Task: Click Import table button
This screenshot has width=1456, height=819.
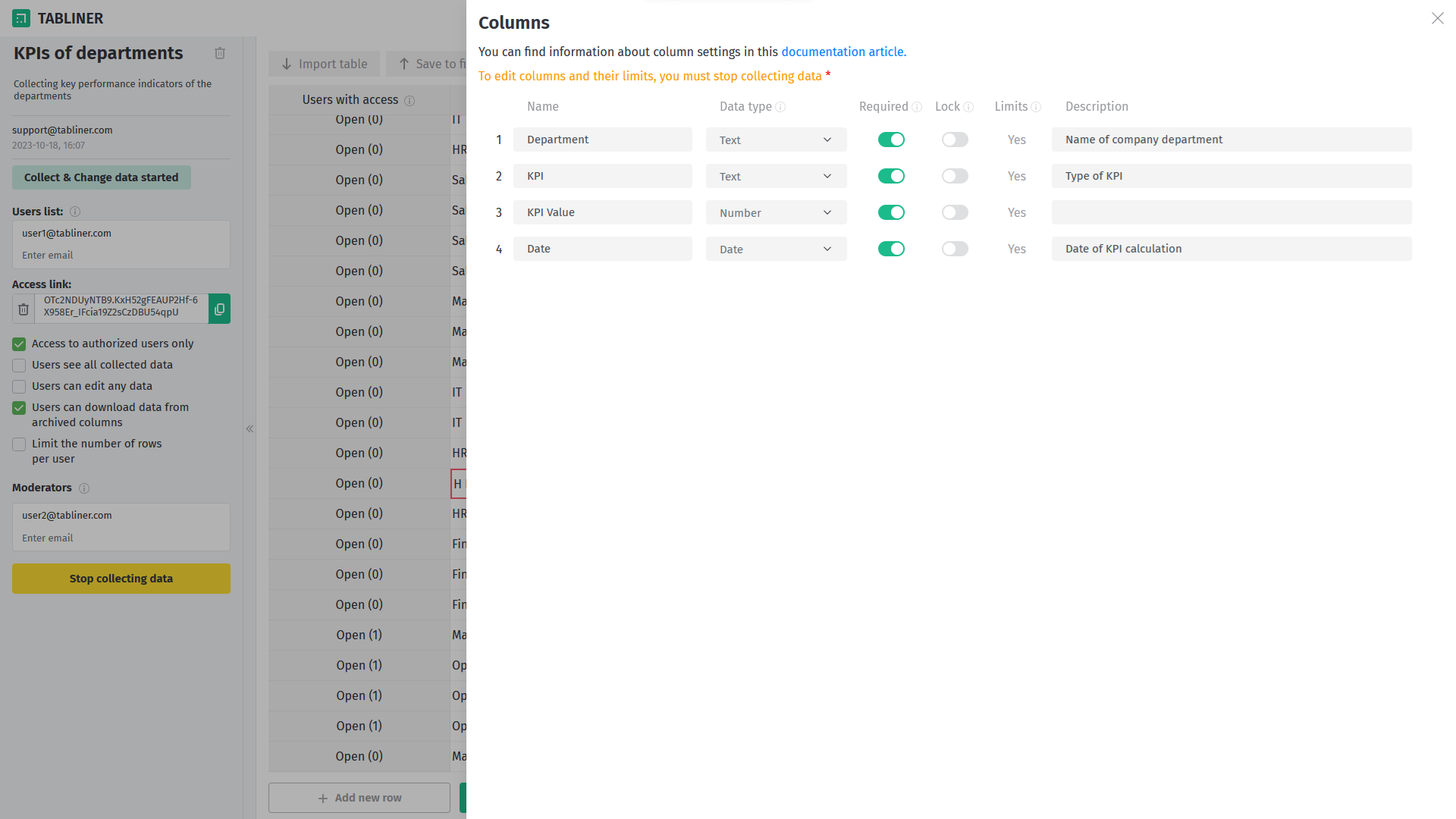Action: tap(325, 64)
